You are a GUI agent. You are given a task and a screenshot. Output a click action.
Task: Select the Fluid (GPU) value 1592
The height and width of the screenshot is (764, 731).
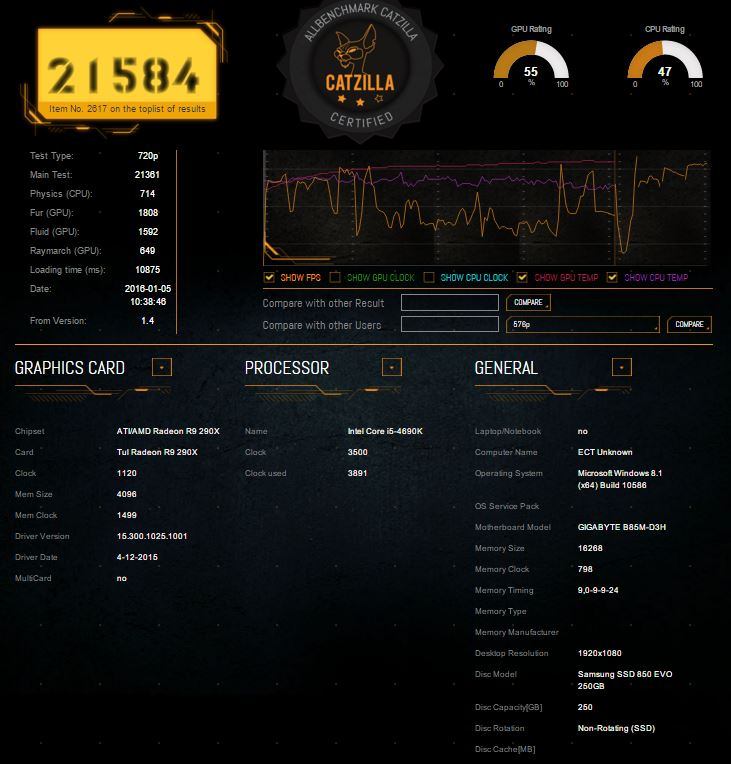[148, 231]
